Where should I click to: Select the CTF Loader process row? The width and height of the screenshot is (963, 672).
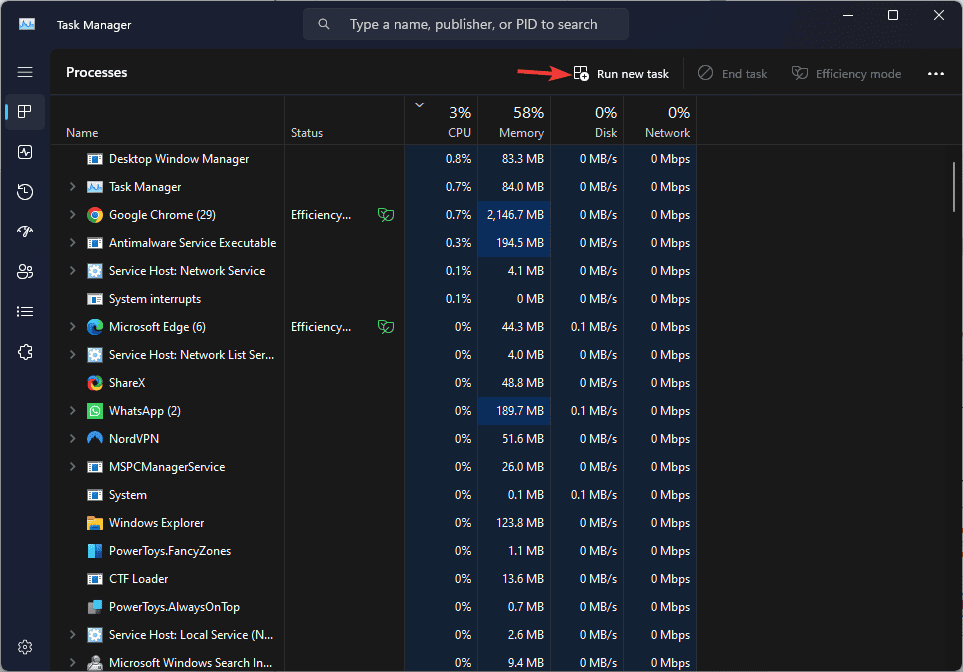point(373,579)
